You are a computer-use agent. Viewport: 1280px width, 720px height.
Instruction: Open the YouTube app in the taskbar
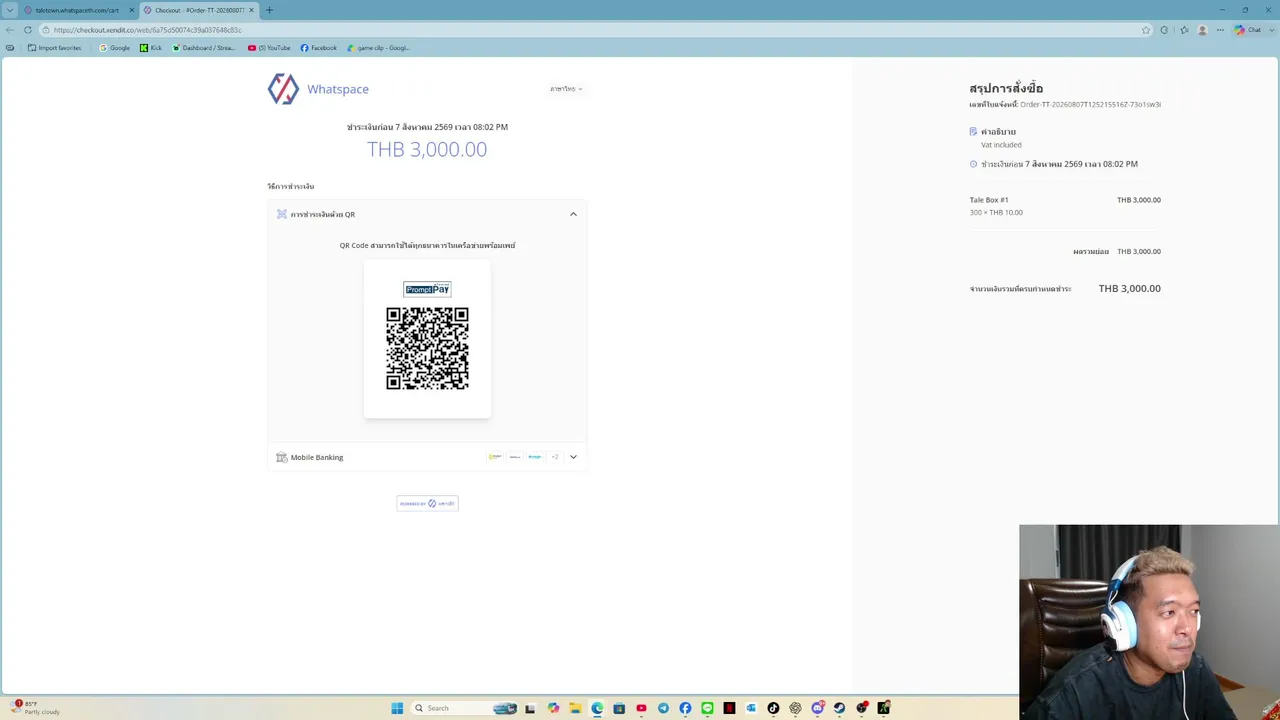tap(641, 708)
